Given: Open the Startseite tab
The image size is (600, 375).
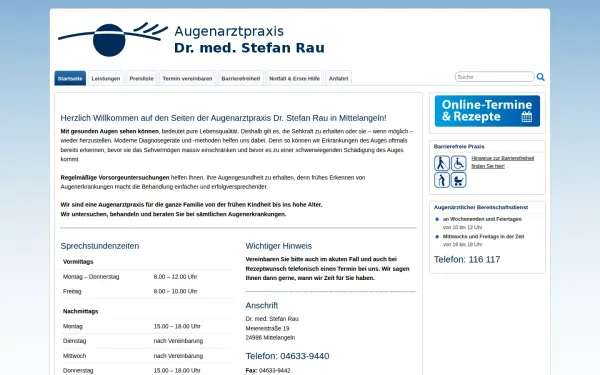Looking at the screenshot, I should coord(70,78).
